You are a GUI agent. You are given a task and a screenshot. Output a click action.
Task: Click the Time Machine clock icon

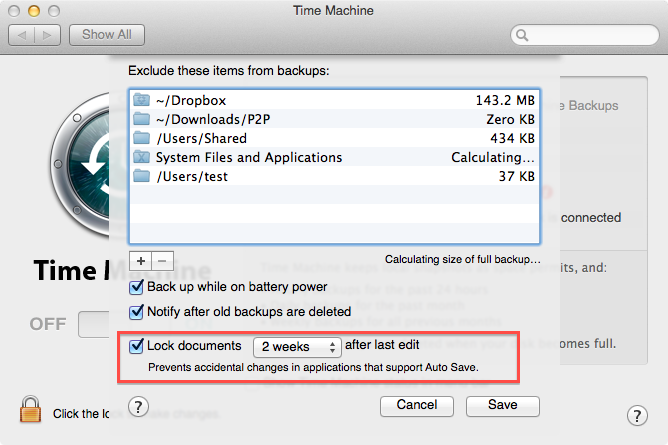point(81,164)
